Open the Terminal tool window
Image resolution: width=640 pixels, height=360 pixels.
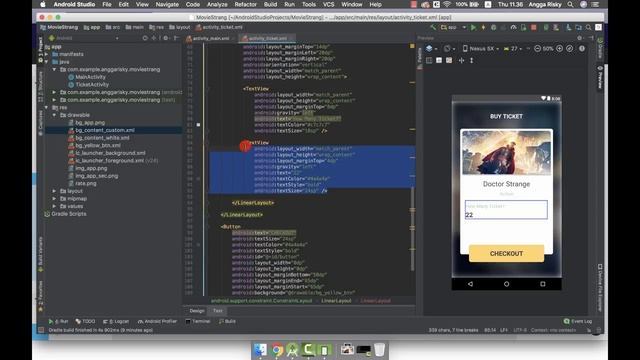tap(198, 321)
